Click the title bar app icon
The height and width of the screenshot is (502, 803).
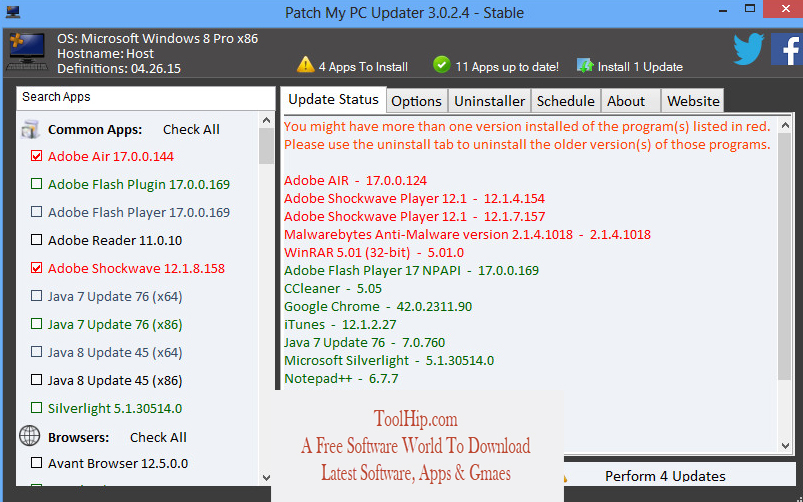(12, 11)
